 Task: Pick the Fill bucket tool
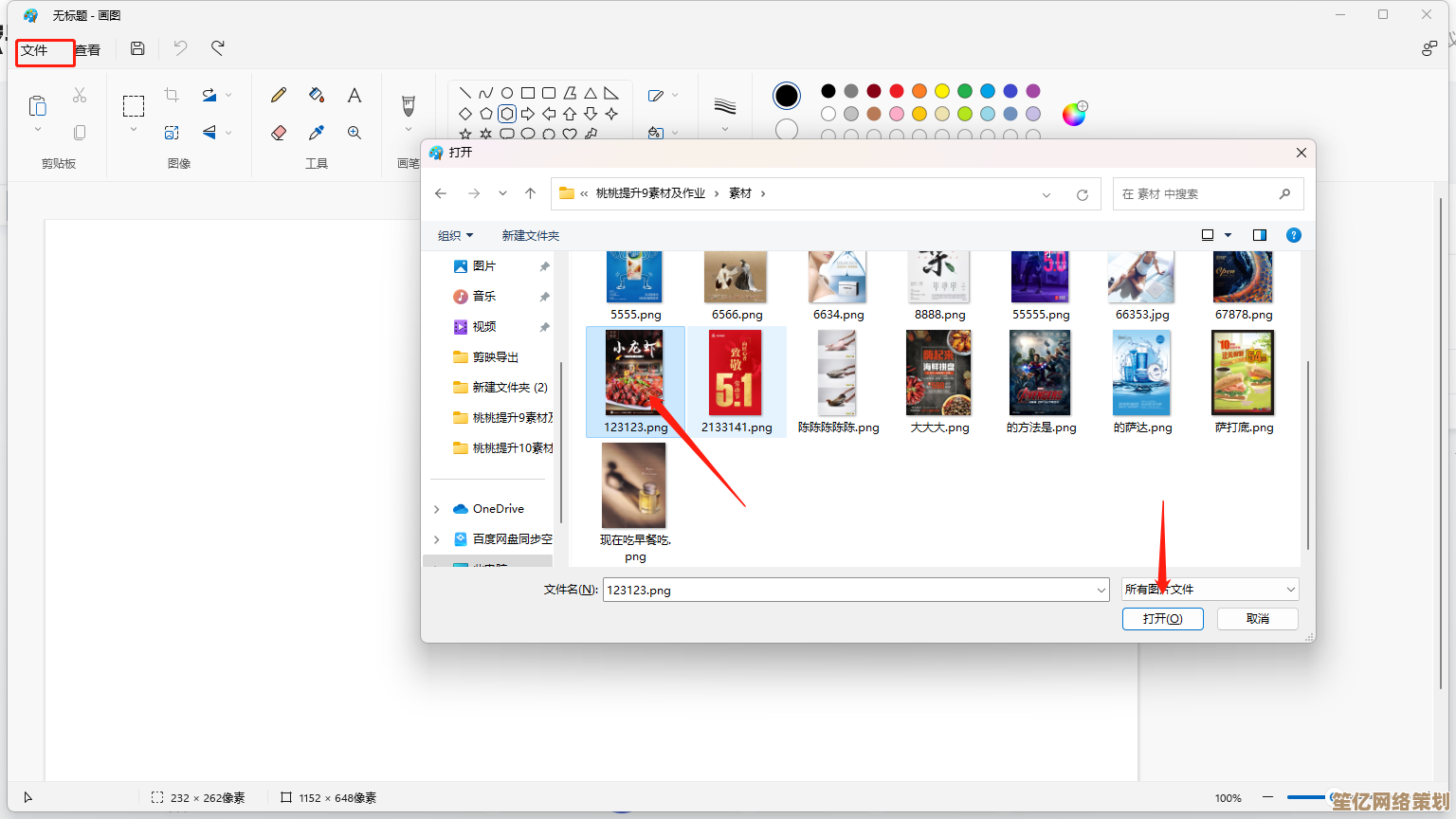317,95
